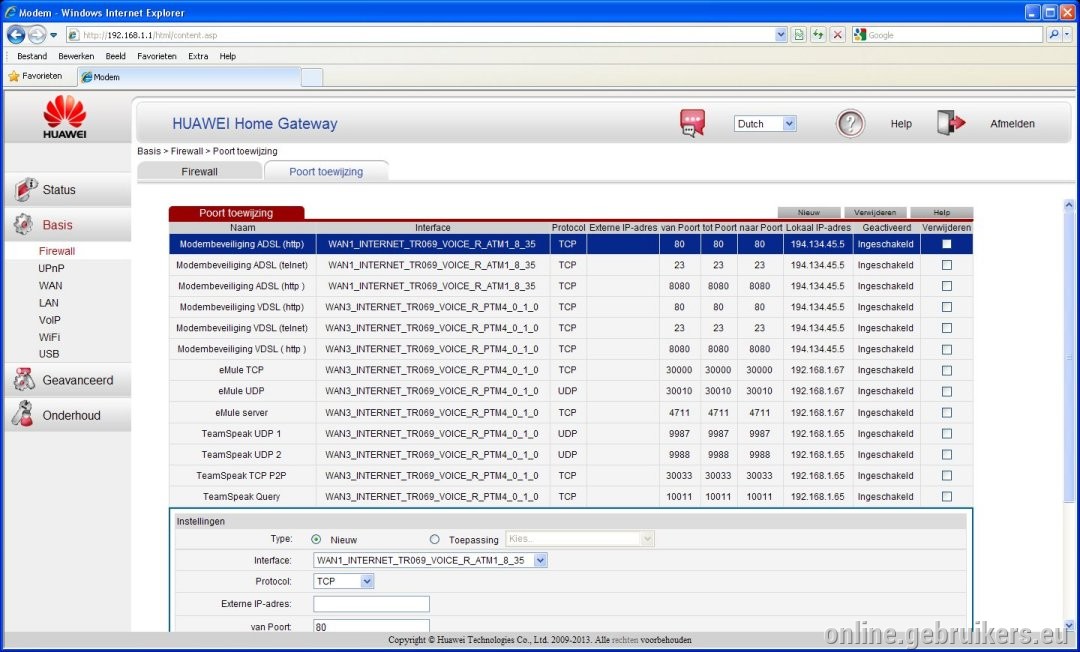
Task: Open the Status section icon
Action: coord(25,189)
